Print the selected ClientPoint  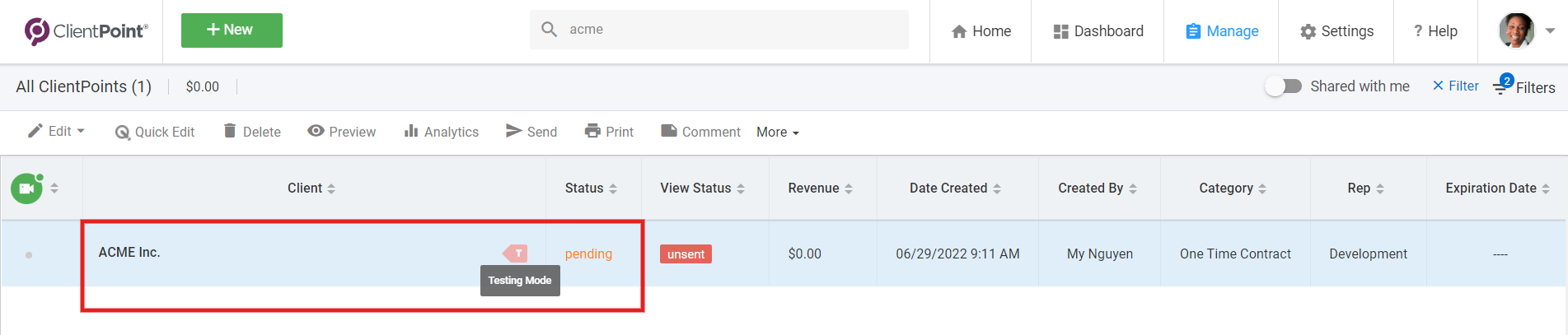point(609,132)
